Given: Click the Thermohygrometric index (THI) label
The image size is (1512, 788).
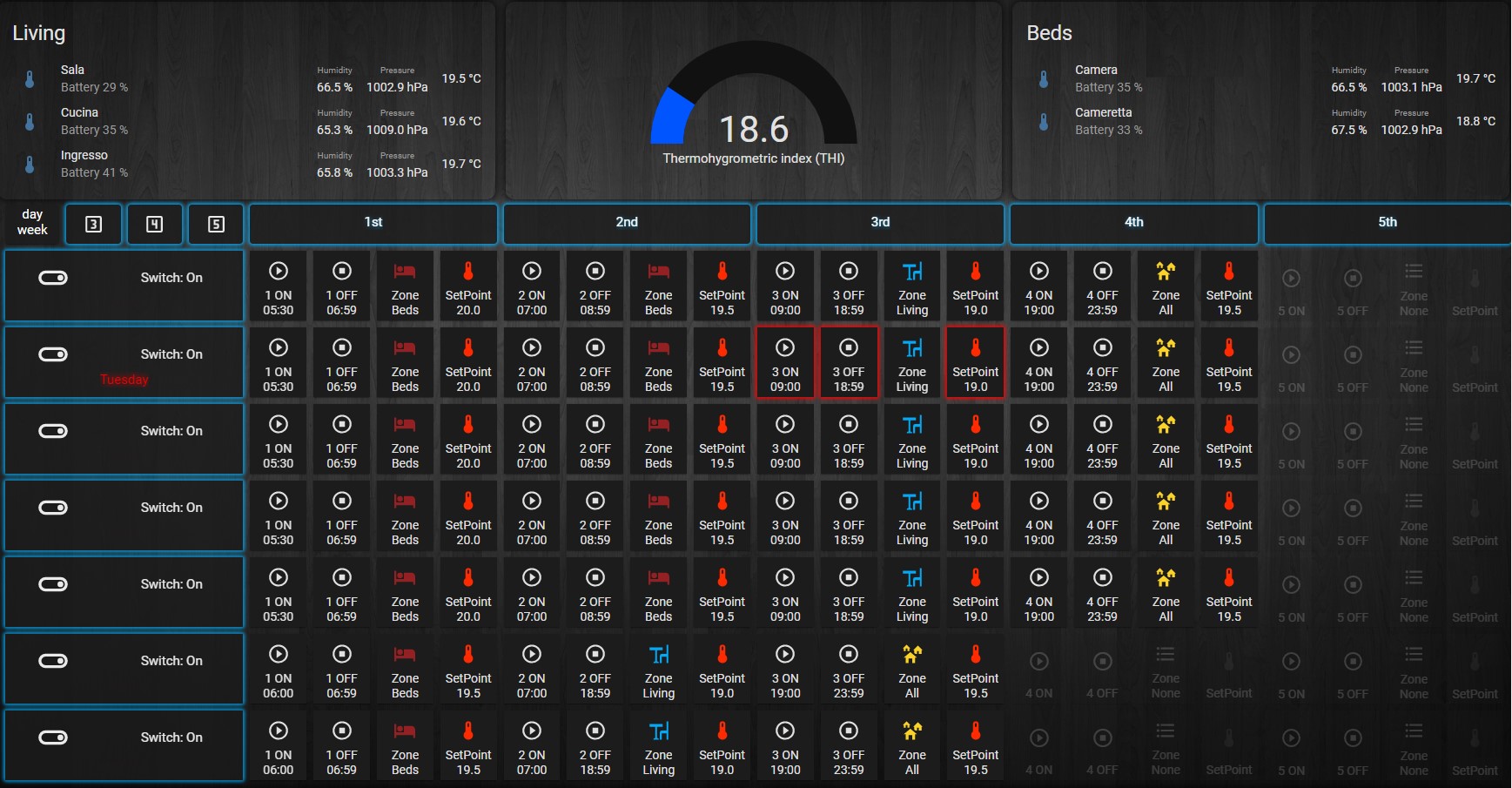Looking at the screenshot, I should [754, 158].
